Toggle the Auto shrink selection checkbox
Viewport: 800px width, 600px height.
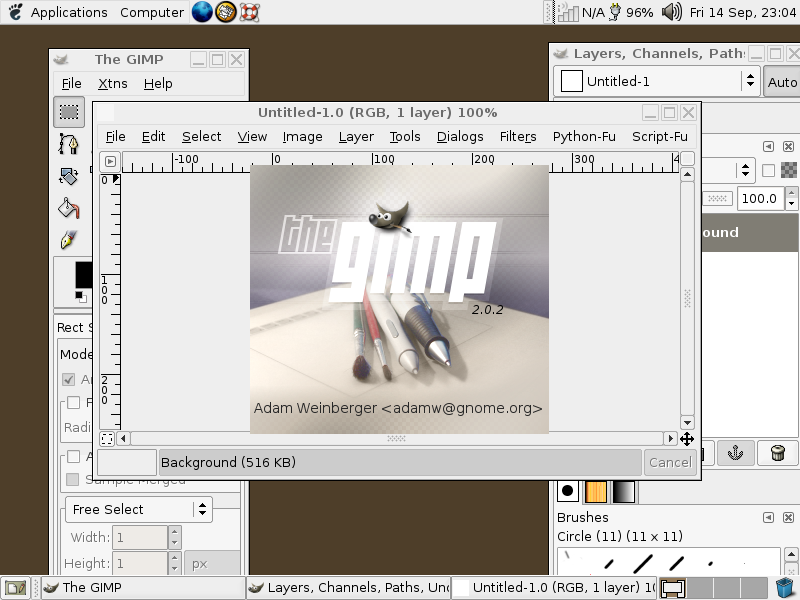pyautogui.click(x=73, y=456)
